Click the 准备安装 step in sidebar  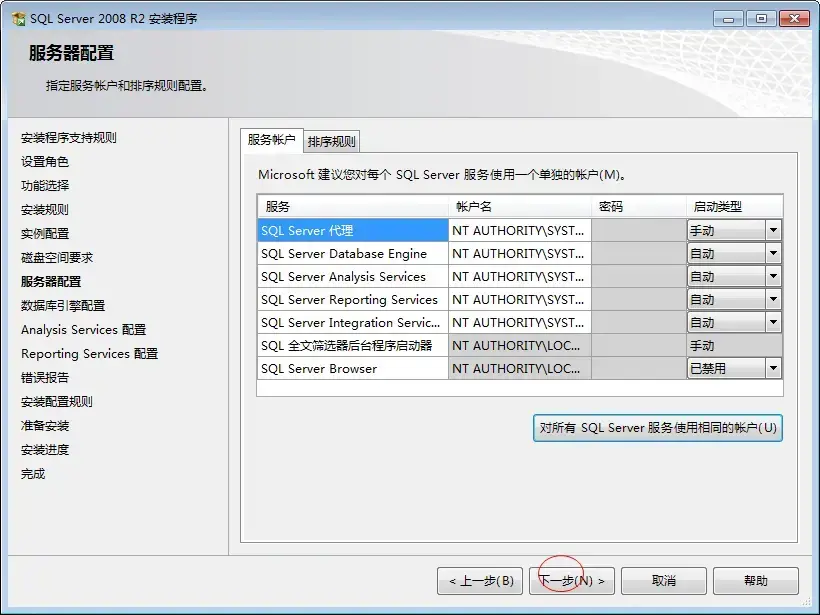tap(45, 426)
